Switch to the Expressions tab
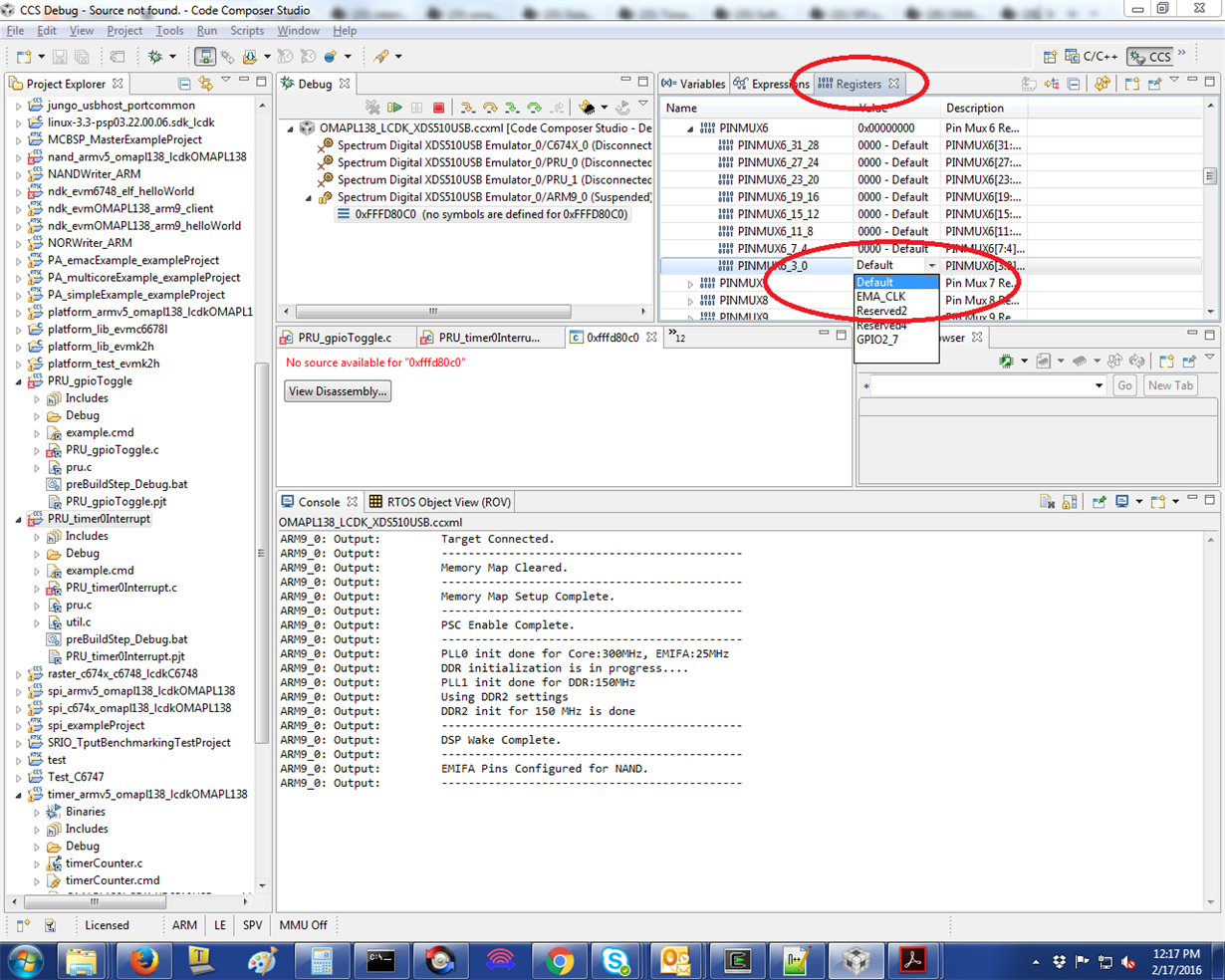Viewport: 1225px width, 980px height. pyautogui.click(x=772, y=84)
